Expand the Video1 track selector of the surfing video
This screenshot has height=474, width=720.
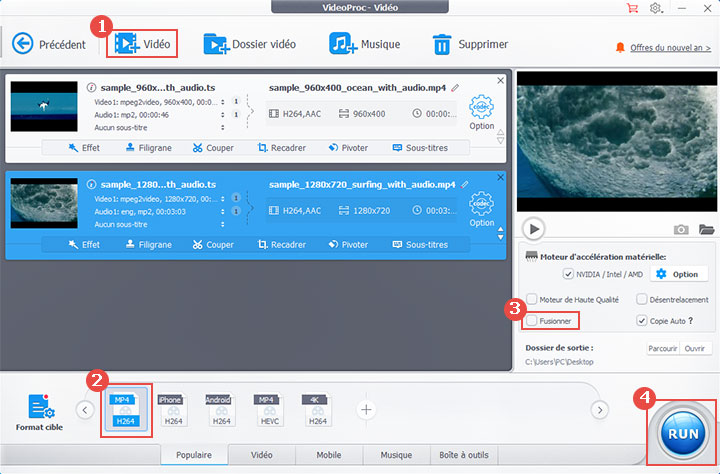click(x=223, y=199)
